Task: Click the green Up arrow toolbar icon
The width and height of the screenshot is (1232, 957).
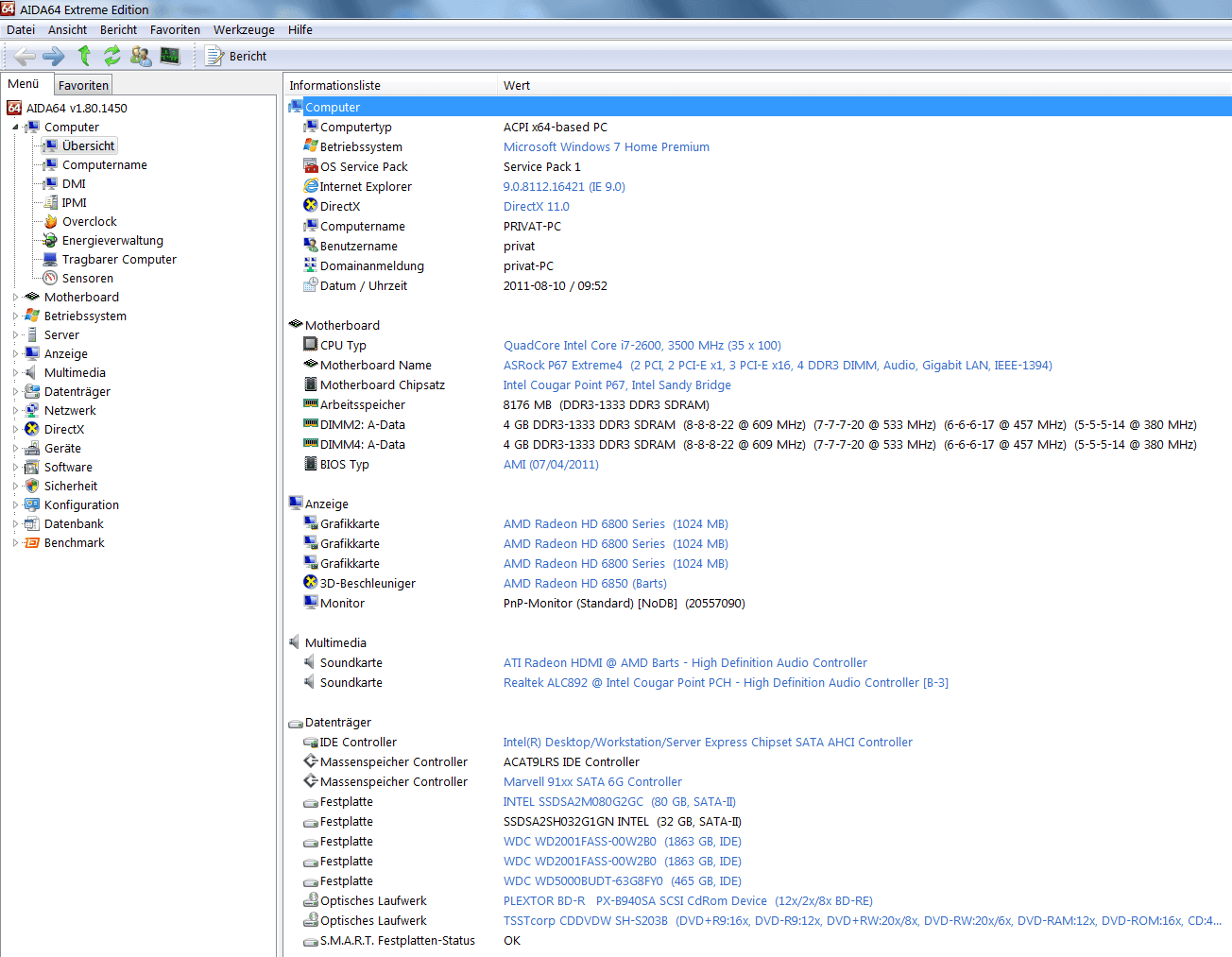Action: (84, 57)
